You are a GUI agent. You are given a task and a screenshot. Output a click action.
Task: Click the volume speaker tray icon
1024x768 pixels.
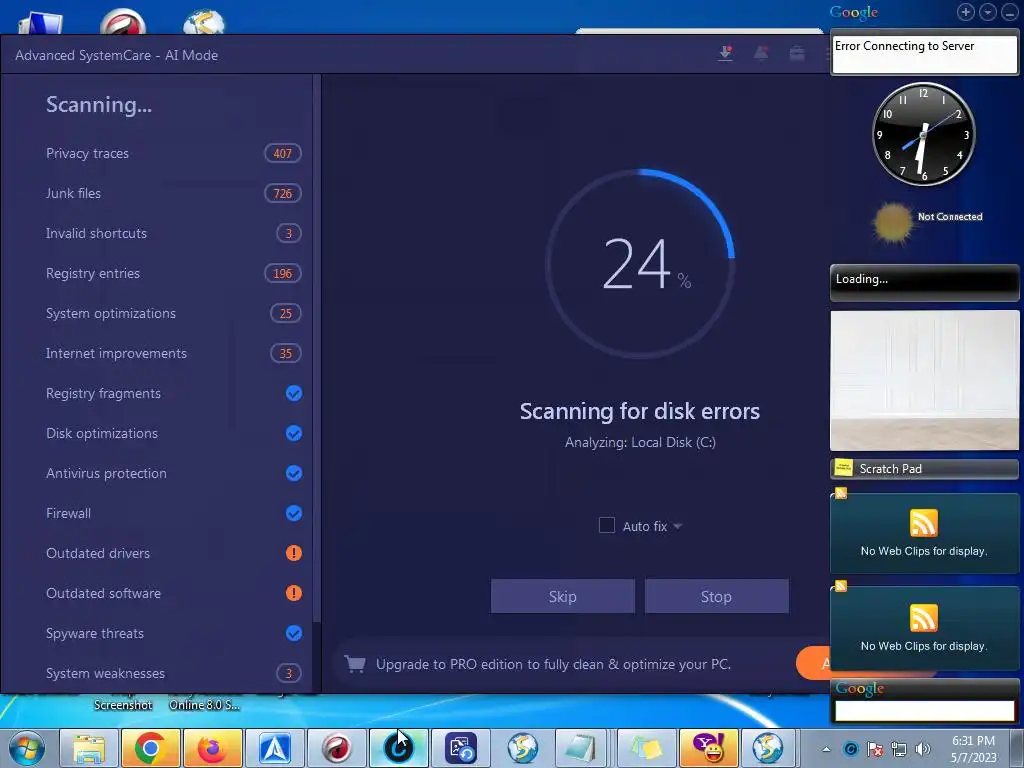click(923, 749)
